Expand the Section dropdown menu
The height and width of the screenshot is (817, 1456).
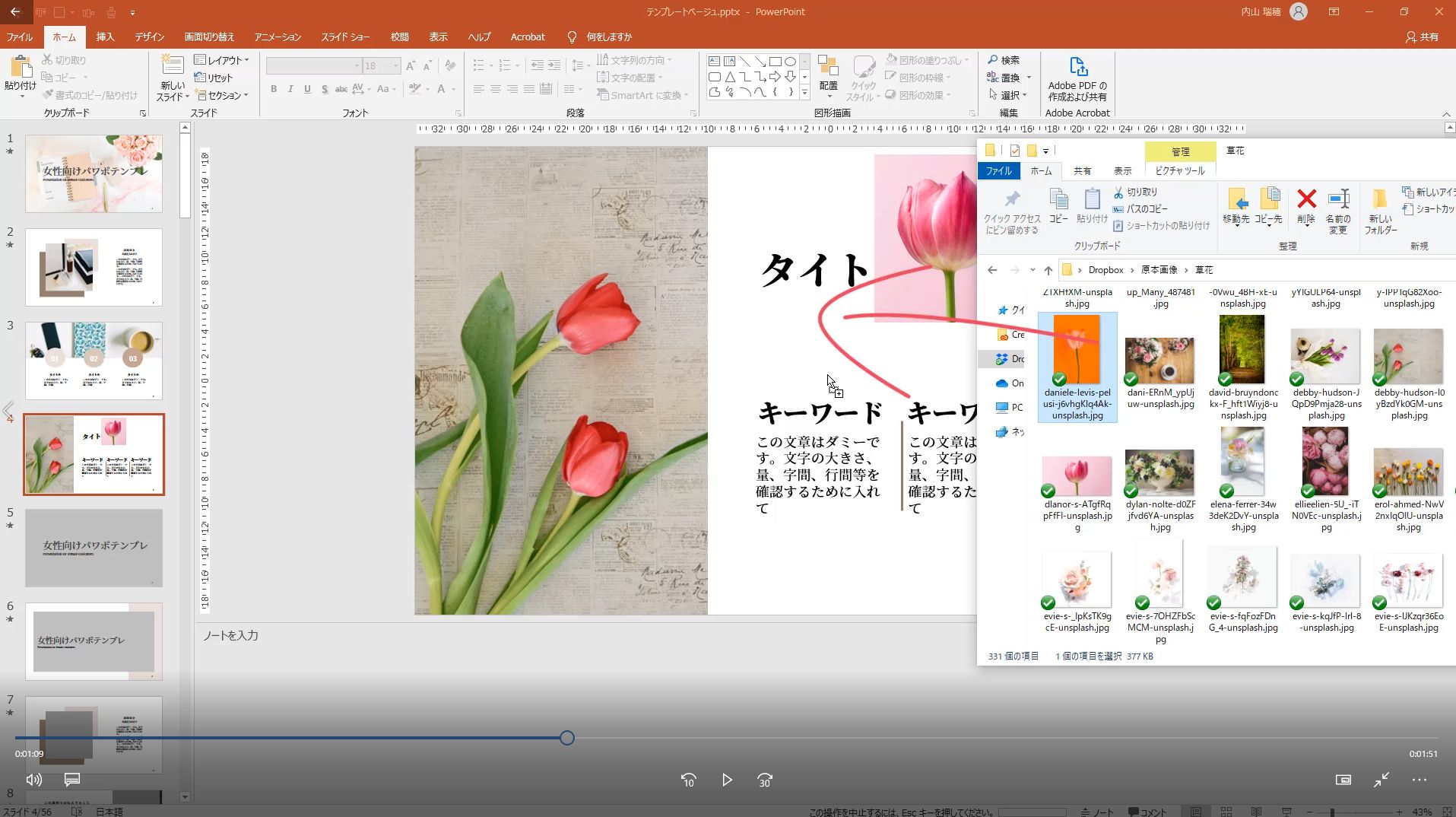223,95
